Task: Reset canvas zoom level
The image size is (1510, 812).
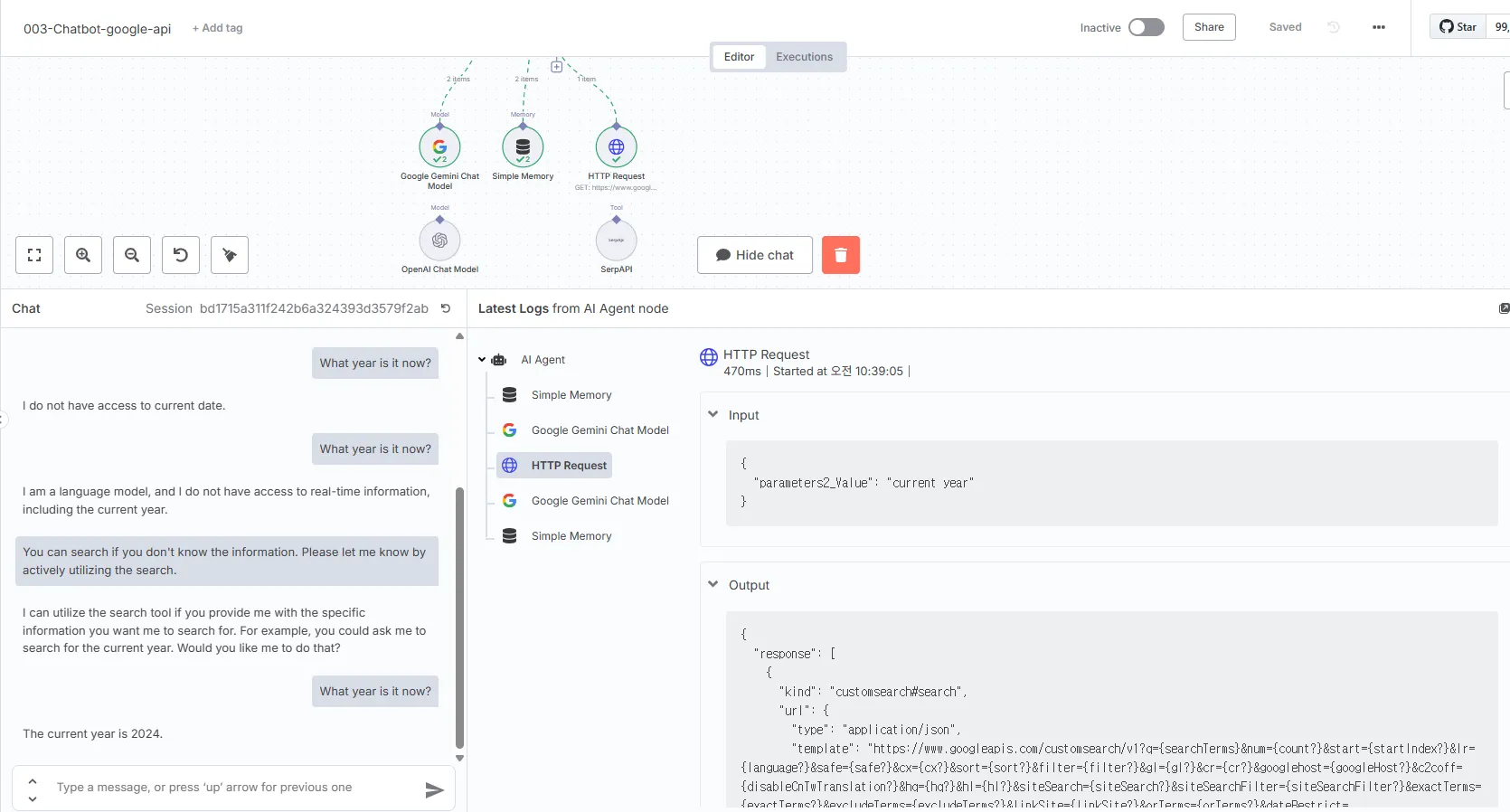Action: [181, 255]
